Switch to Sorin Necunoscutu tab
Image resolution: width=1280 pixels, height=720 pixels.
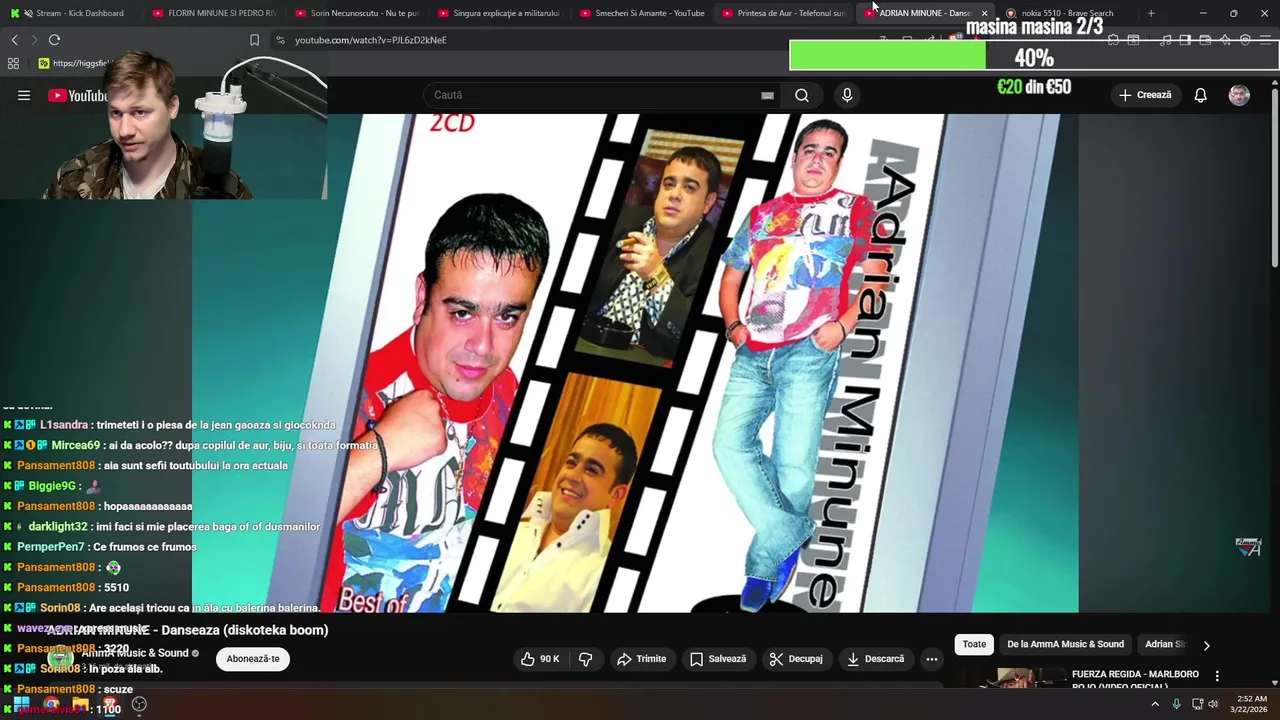pyautogui.click(x=357, y=13)
